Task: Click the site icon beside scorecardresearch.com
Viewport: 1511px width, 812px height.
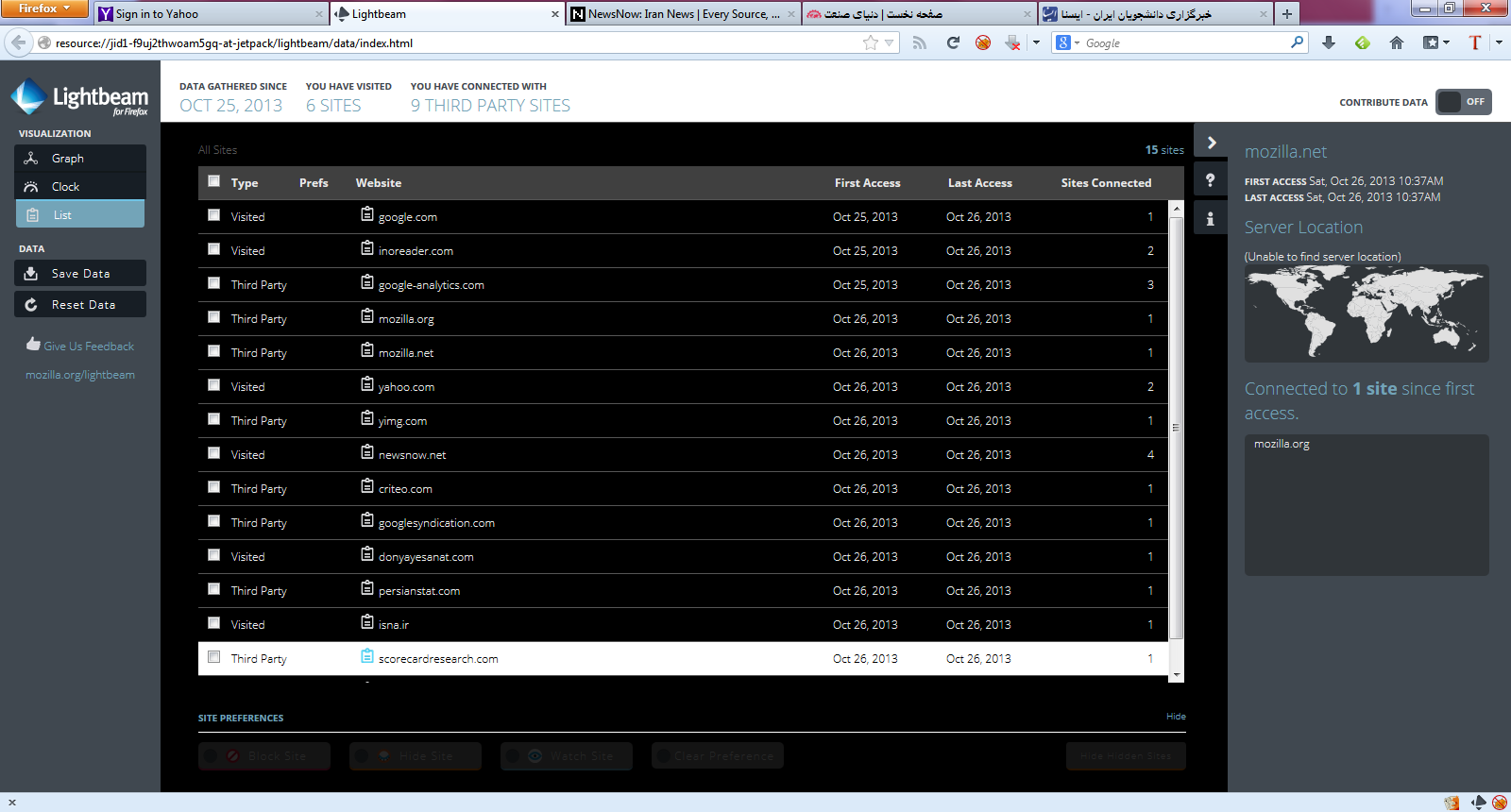Action: pyautogui.click(x=367, y=656)
